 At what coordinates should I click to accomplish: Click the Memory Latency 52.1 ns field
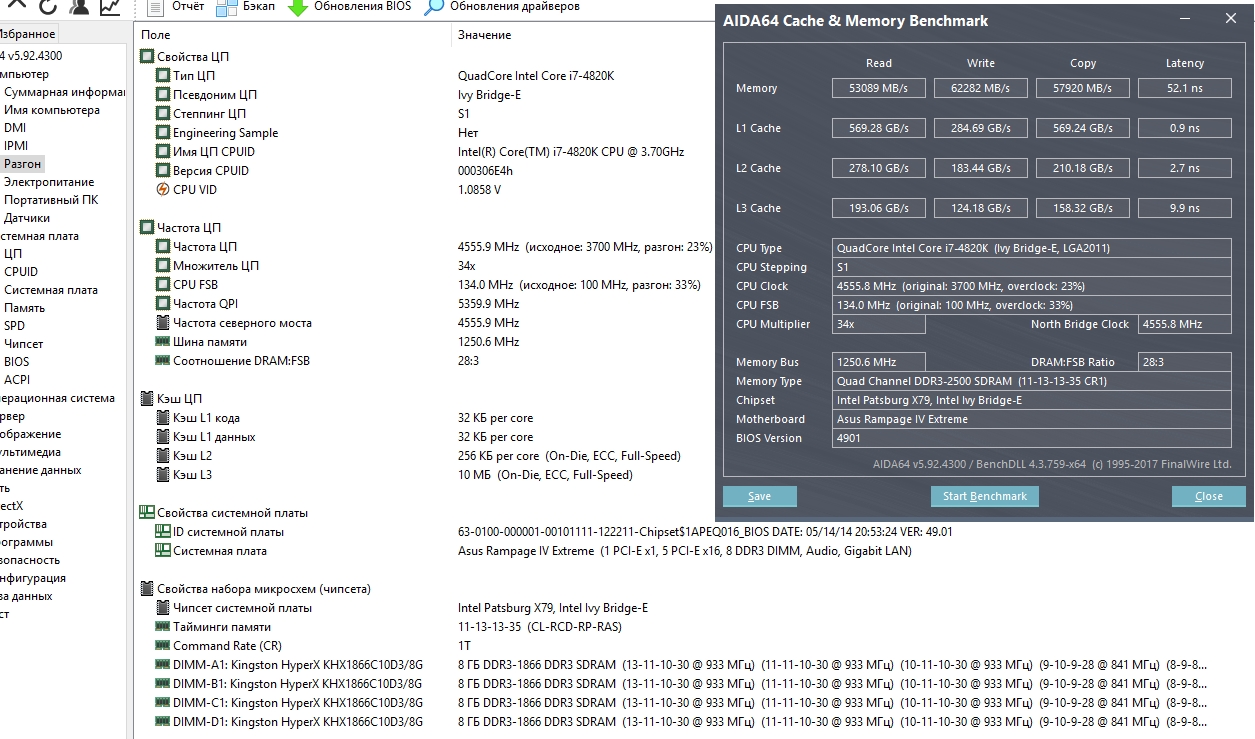[x=1185, y=88]
